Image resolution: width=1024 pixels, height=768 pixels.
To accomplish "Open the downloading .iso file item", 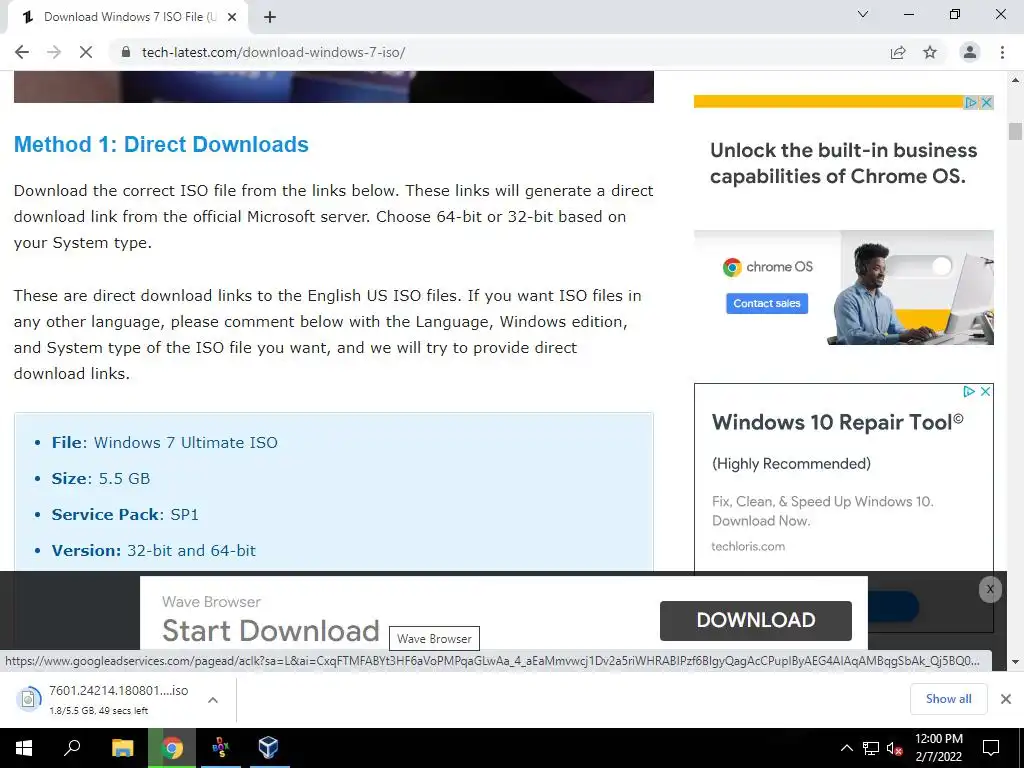I will (x=118, y=699).
